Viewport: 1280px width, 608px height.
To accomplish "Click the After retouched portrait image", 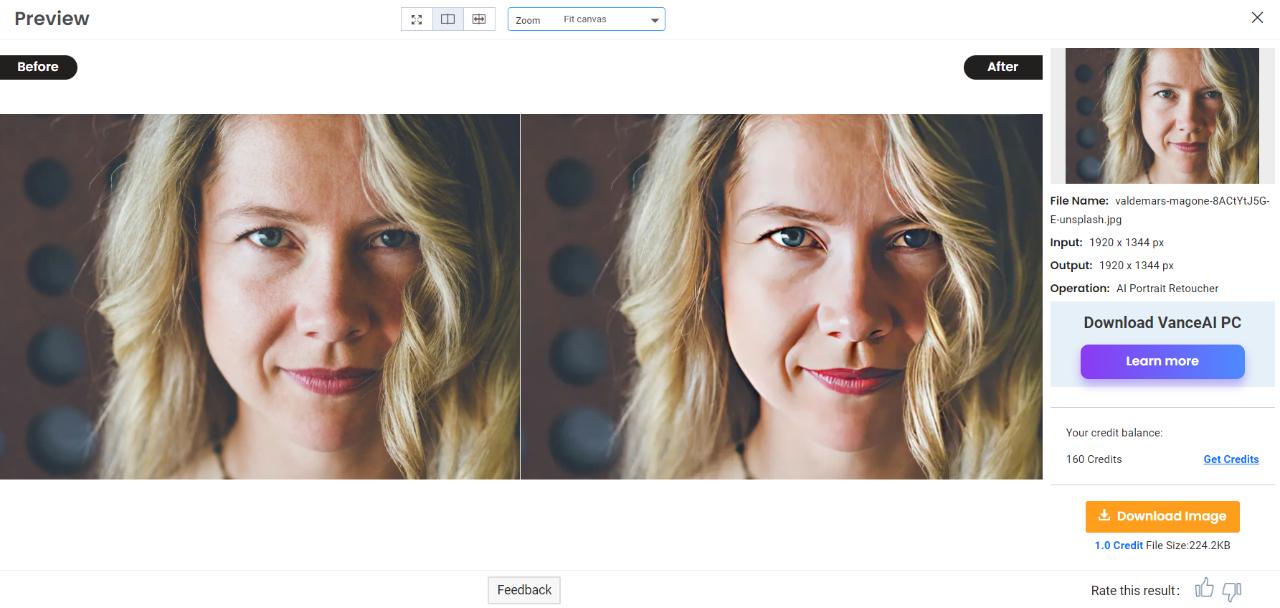I will 782,296.
